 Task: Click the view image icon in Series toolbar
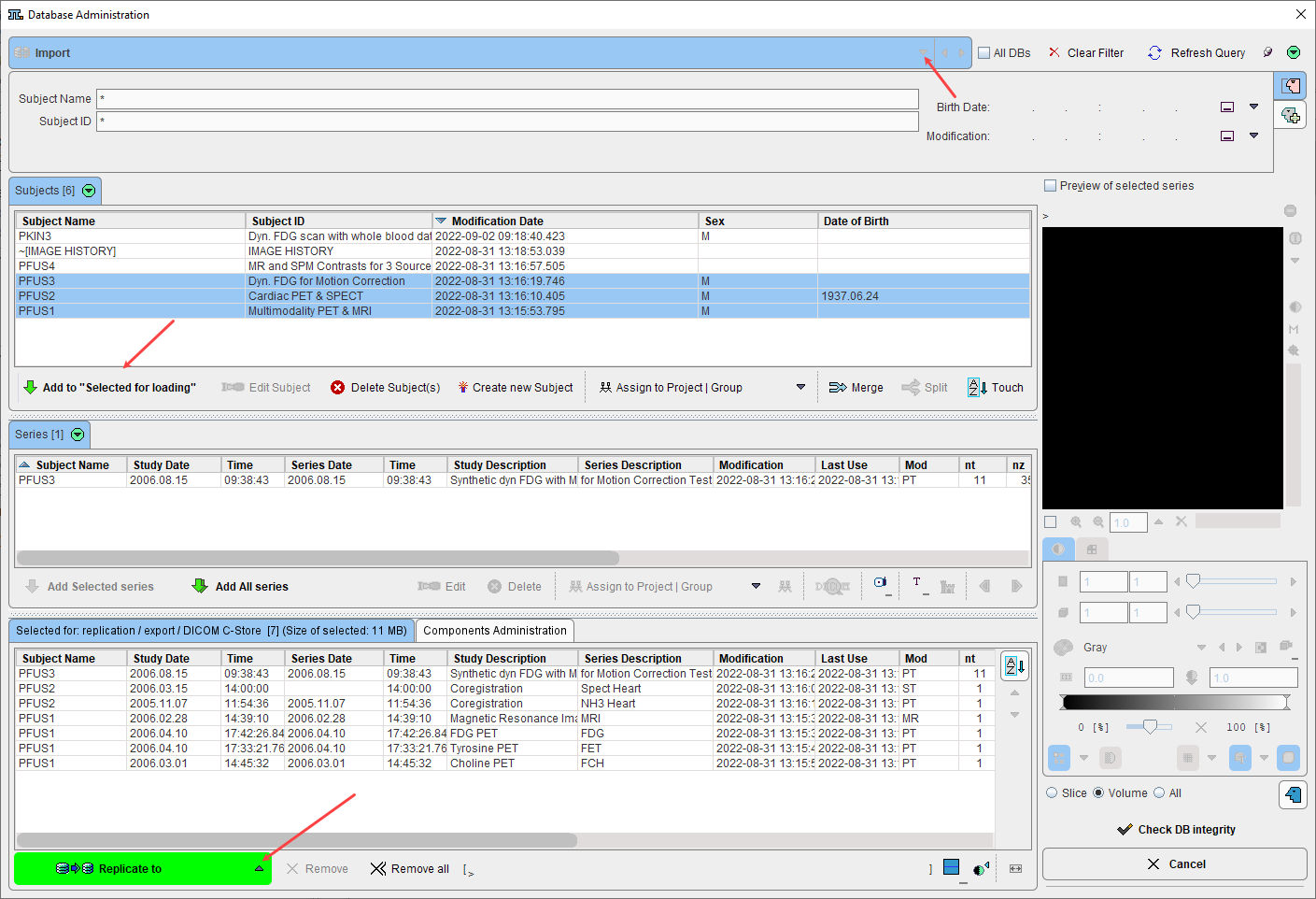pyautogui.click(x=881, y=584)
